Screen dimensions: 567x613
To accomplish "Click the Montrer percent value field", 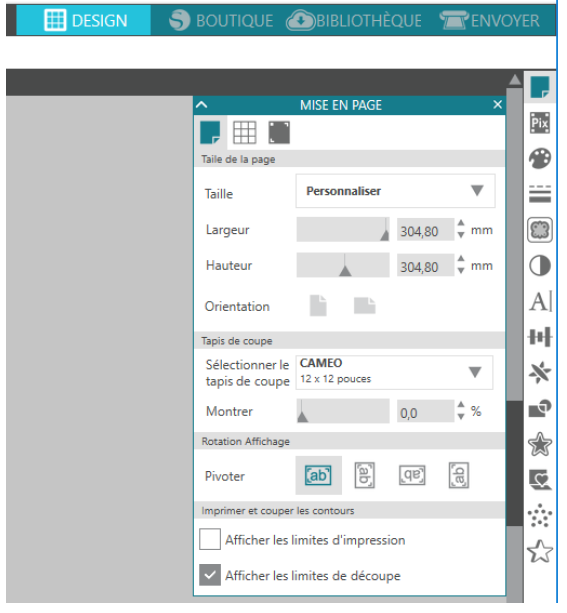I will [425, 413].
